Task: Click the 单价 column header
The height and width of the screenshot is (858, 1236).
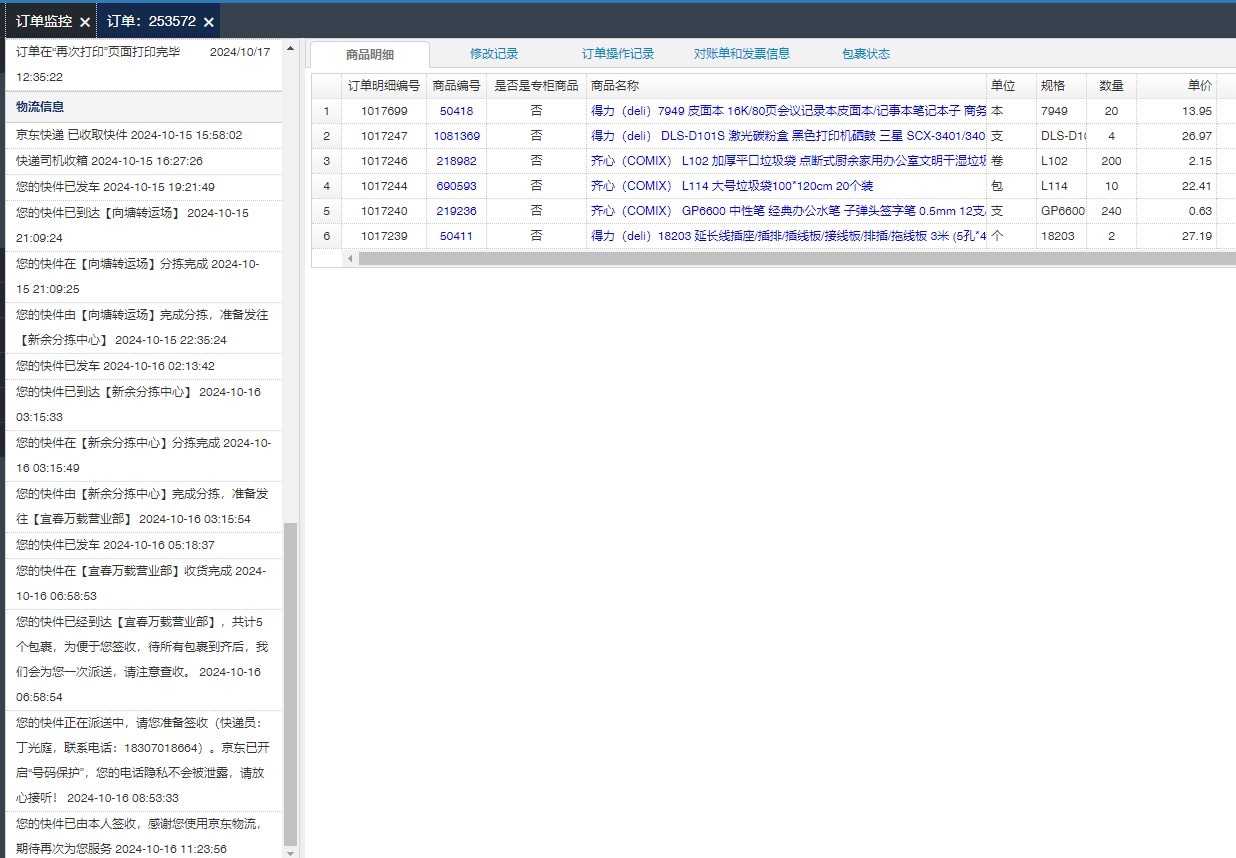Action: (1176, 86)
